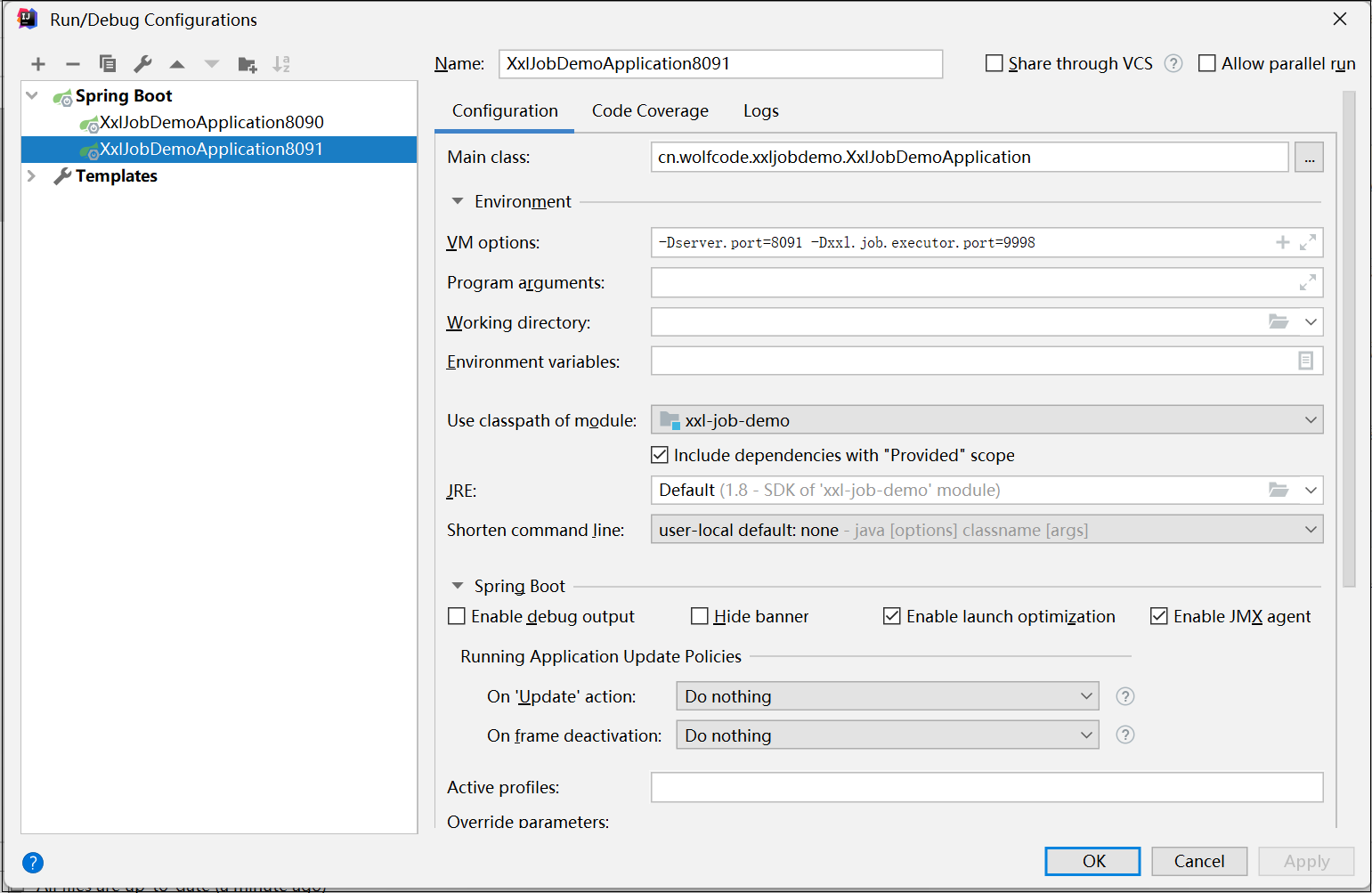Toggle Allow parallel run checkbox
The height and width of the screenshot is (893, 1372).
point(1207,63)
